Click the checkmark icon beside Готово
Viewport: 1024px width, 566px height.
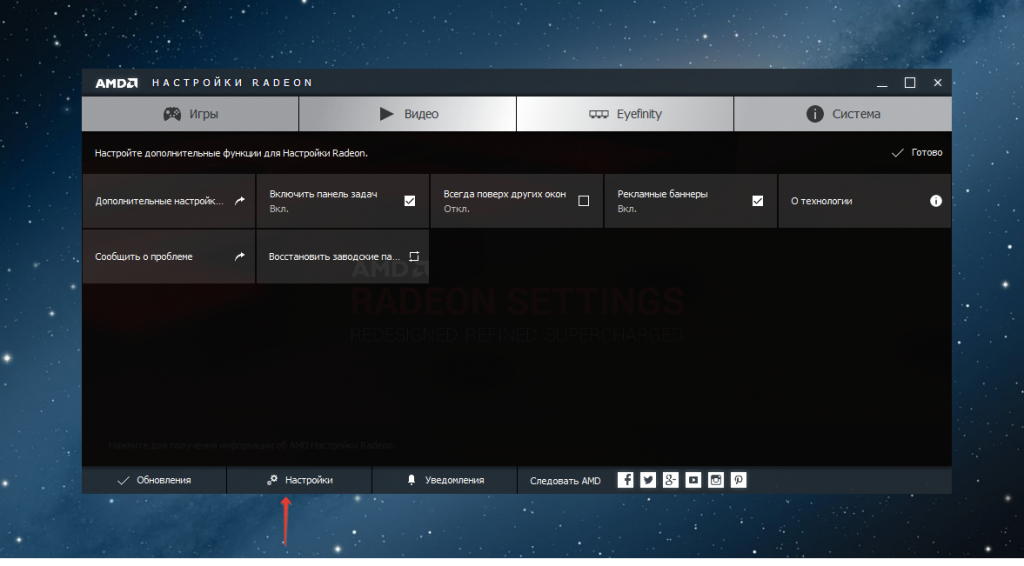(897, 153)
